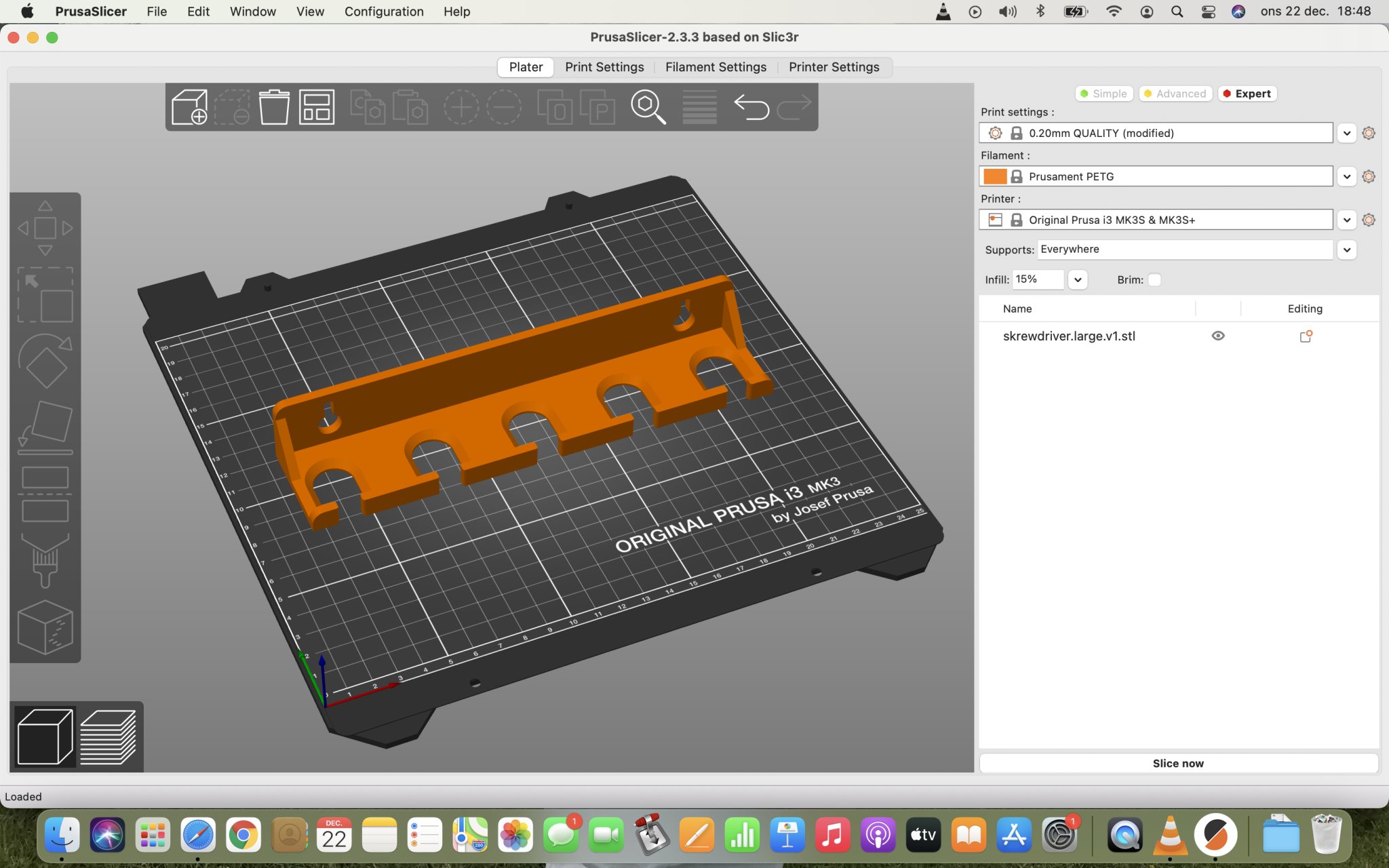Select Simple mode option

tap(1103, 94)
